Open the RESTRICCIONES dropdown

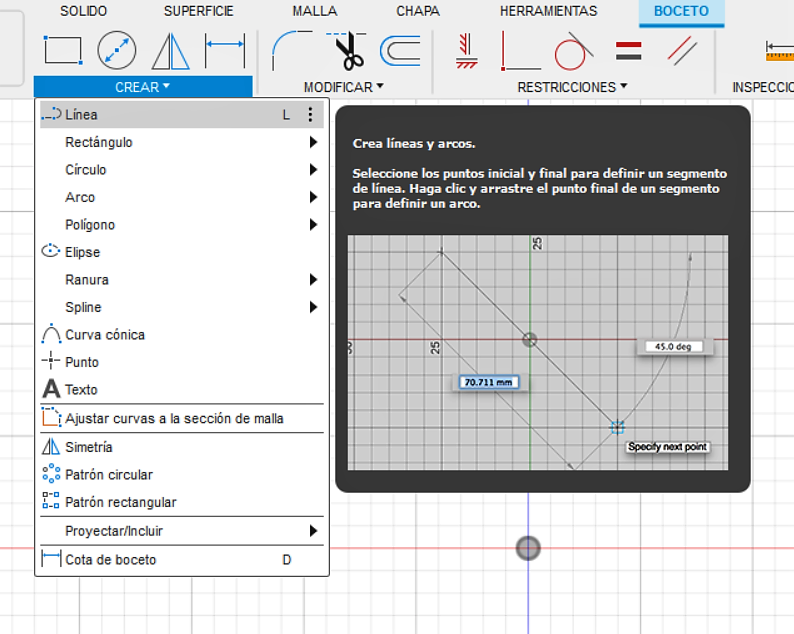572,87
